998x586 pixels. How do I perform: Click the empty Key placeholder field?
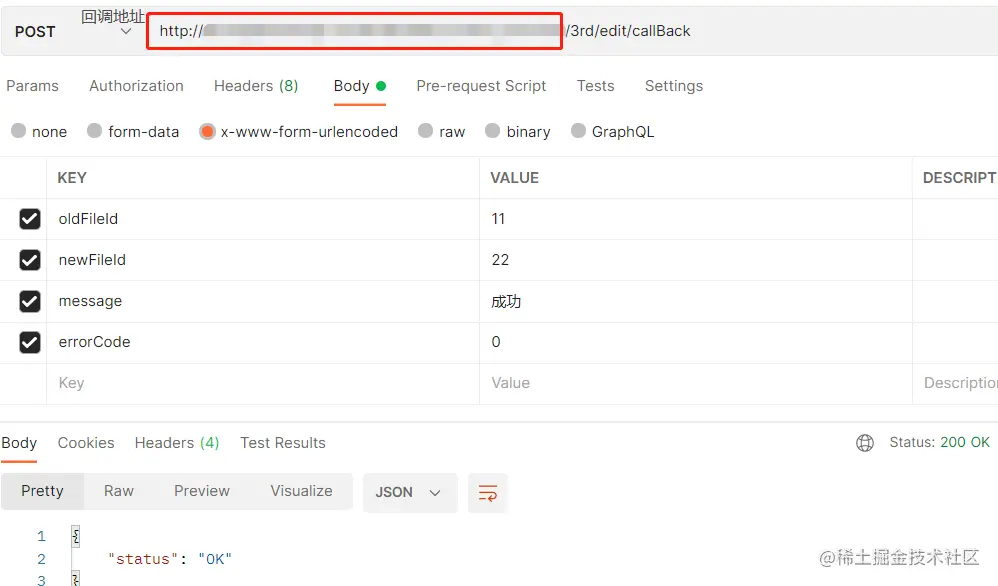click(263, 383)
